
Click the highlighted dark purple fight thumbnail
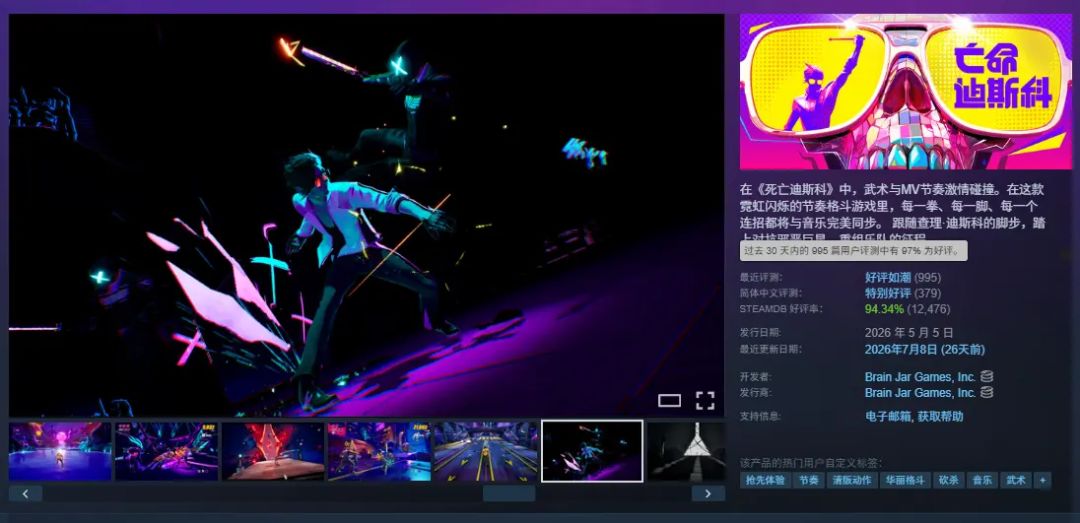pyautogui.click(x=592, y=451)
